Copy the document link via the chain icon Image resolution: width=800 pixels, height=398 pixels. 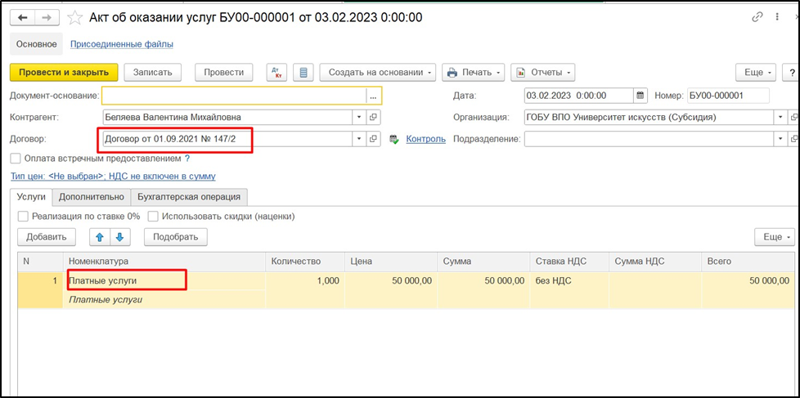[757, 17]
